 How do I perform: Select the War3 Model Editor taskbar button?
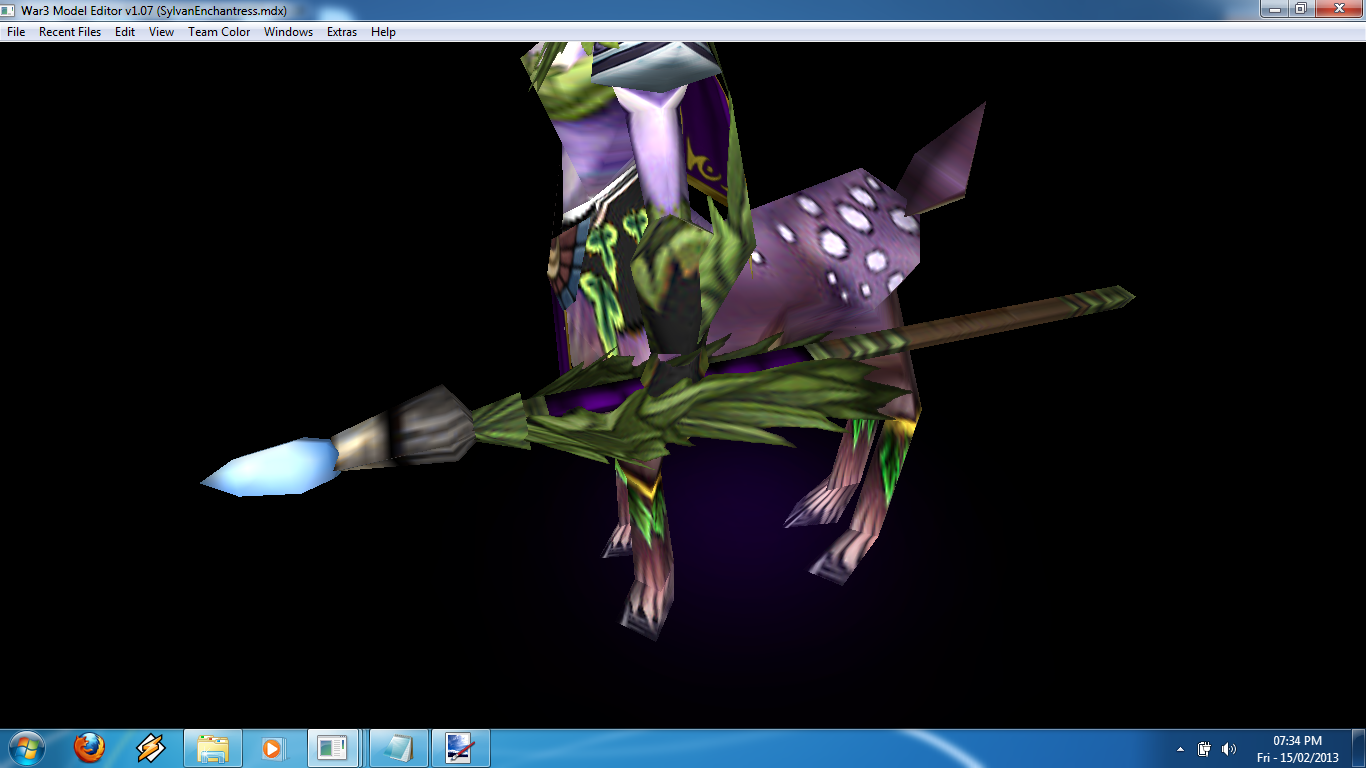click(x=332, y=748)
